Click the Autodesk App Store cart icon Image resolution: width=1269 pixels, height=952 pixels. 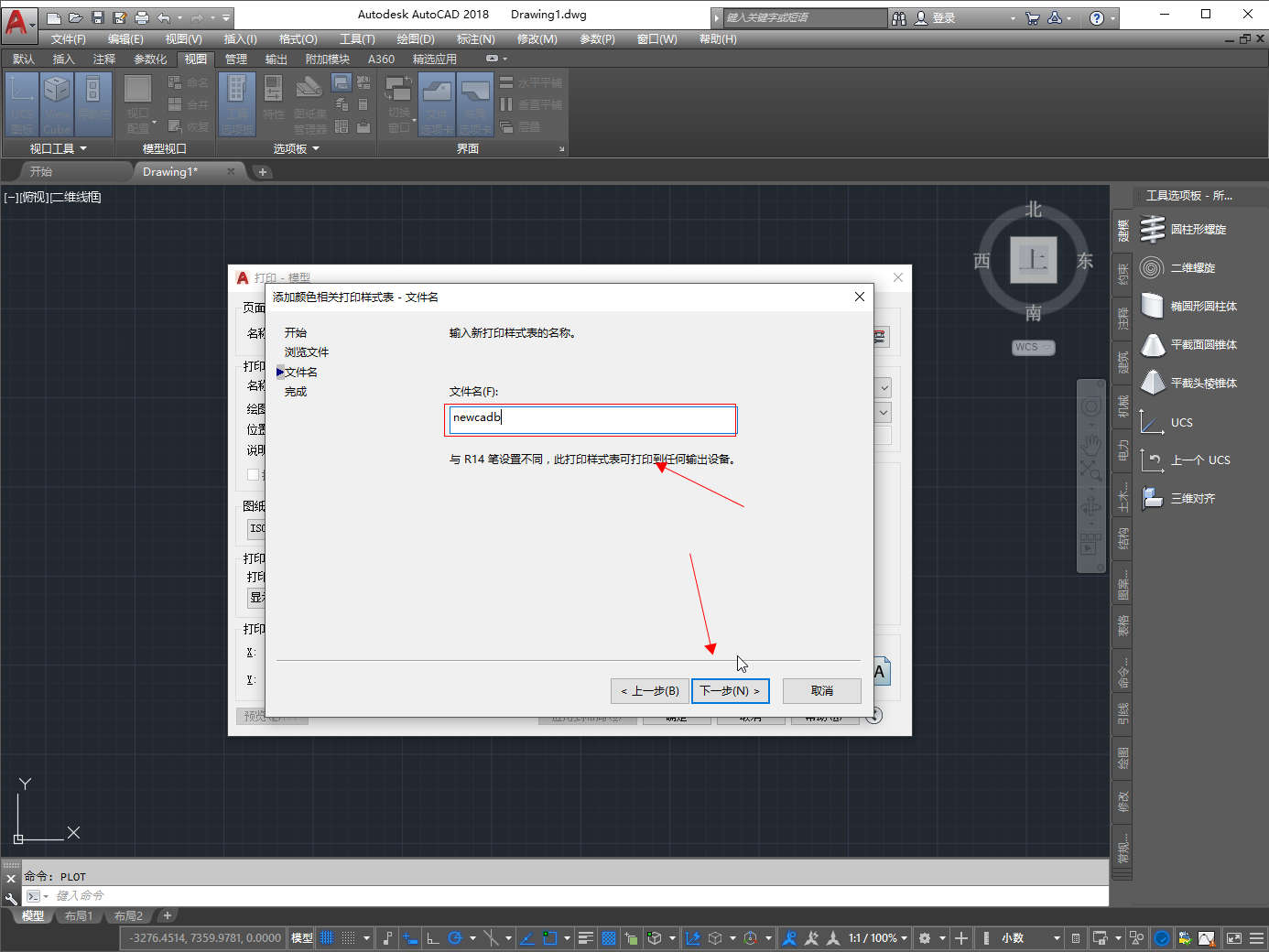point(1033,17)
